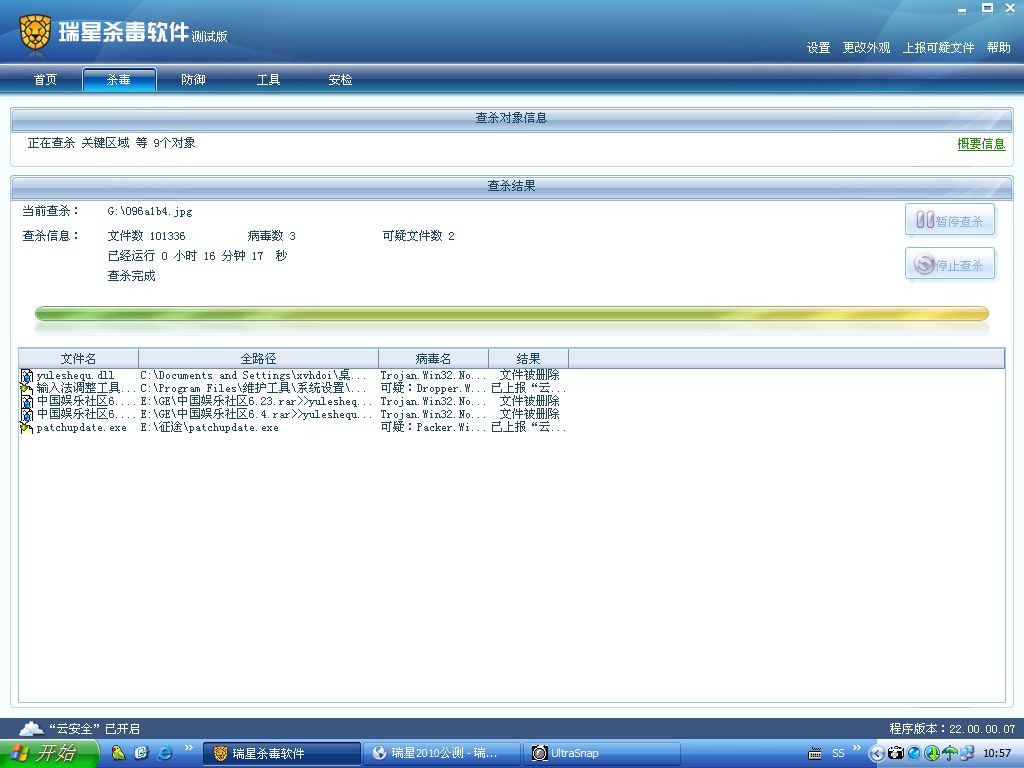The width and height of the screenshot is (1024, 768).
Task: Select the 输入法调整工具... file name
Action: [86, 389]
